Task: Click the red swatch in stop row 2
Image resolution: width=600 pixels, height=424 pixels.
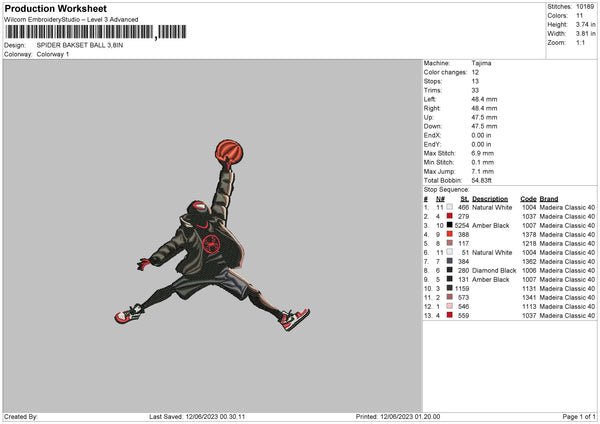Action: [x=449, y=216]
